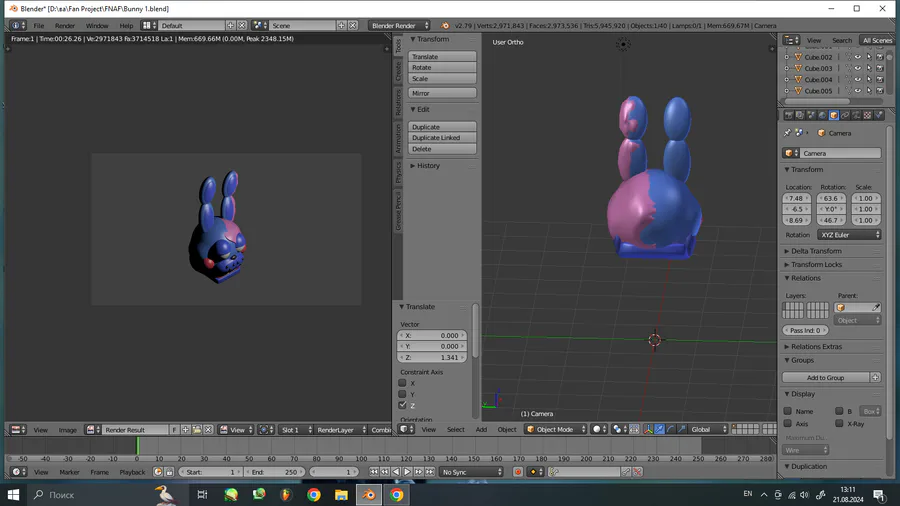Screen dimensions: 900x506
Task: Open the Blender Render engine dropdown
Action: click(399, 25)
